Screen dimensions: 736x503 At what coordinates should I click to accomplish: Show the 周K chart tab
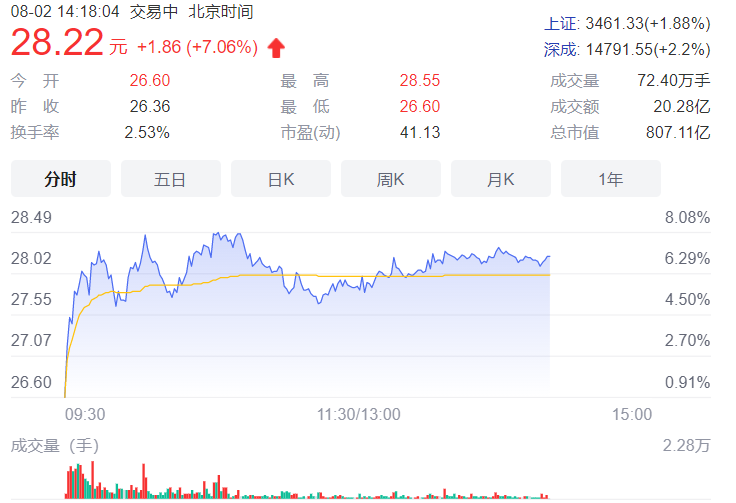tap(391, 179)
